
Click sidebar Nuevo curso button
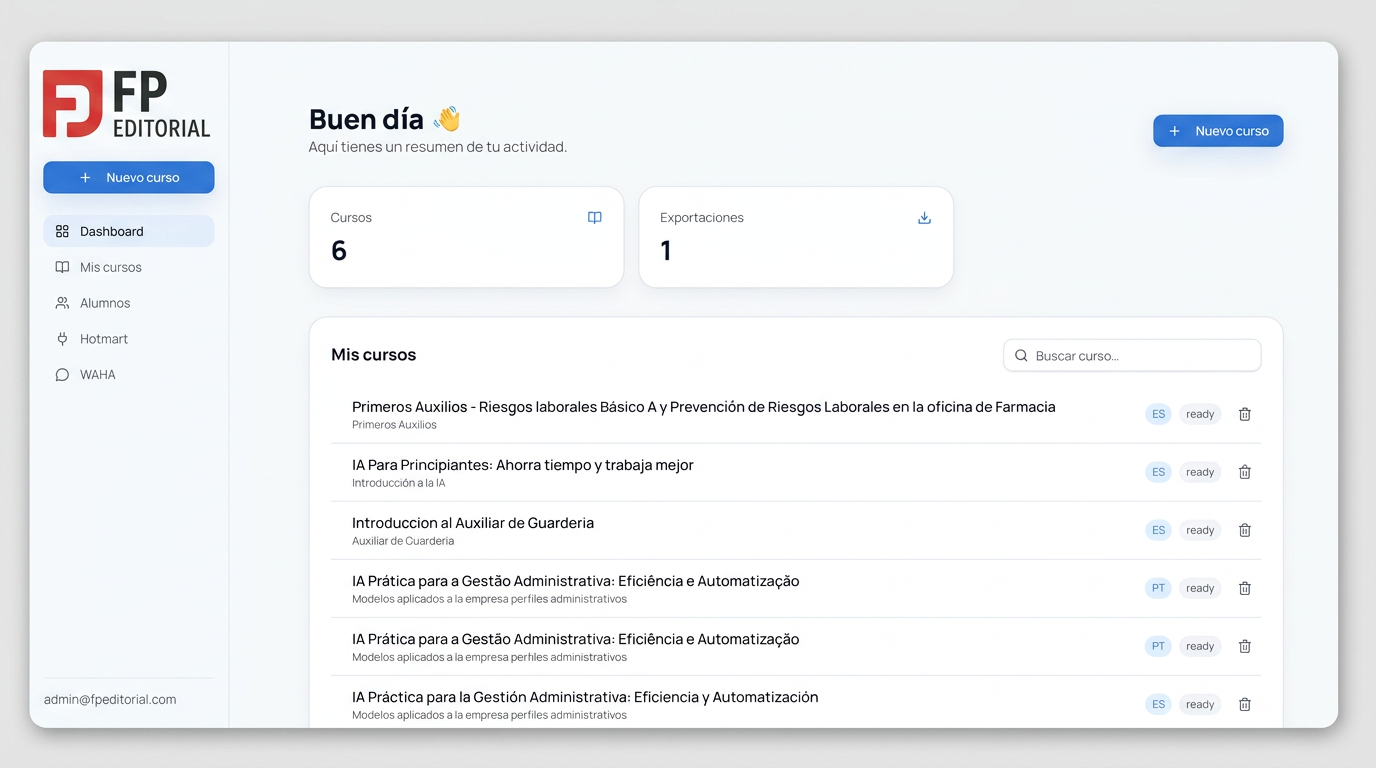pyautogui.click(x=128, y=177)
